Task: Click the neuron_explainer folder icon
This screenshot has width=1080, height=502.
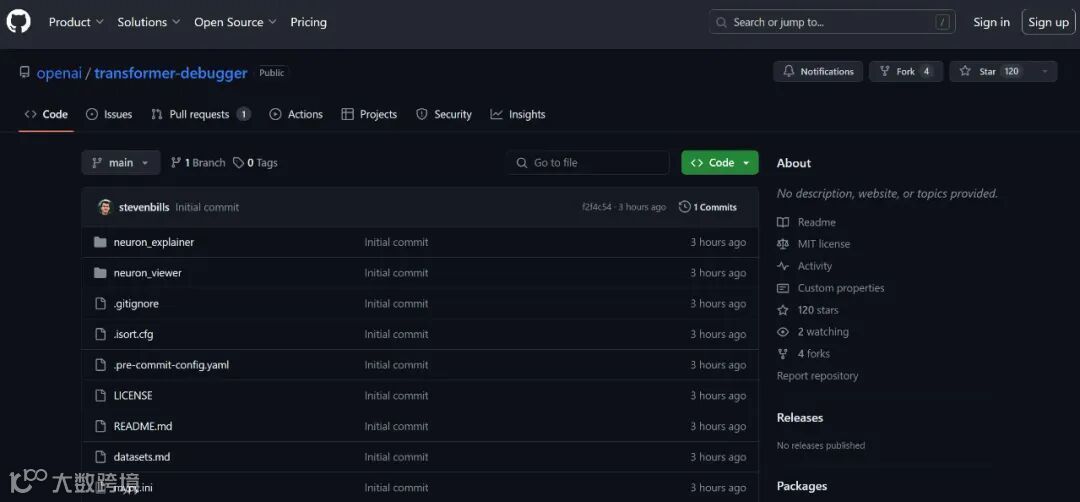Action: (101, 242)
